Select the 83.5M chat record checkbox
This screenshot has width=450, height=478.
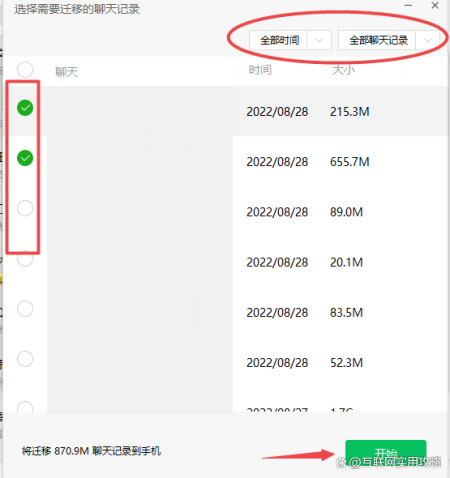(x=25, y=309)
